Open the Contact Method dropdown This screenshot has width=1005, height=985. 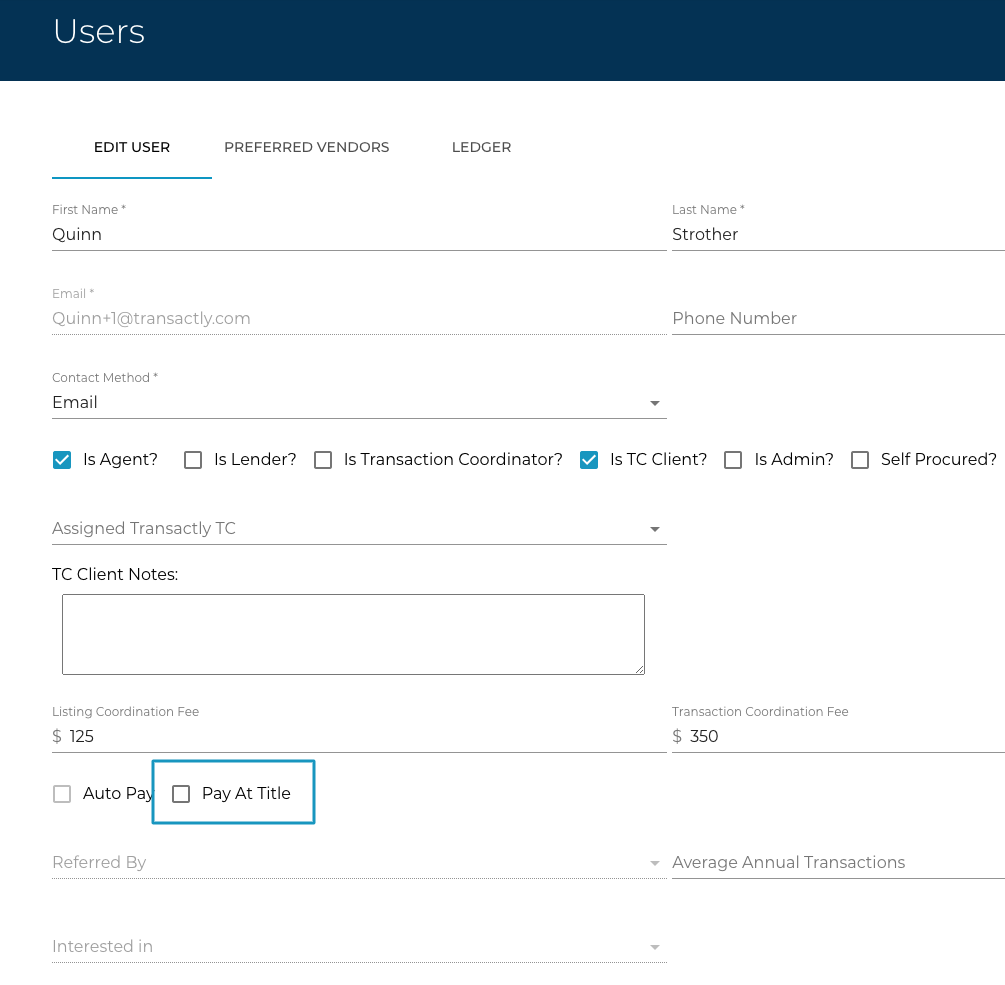[x=358, y=403]
